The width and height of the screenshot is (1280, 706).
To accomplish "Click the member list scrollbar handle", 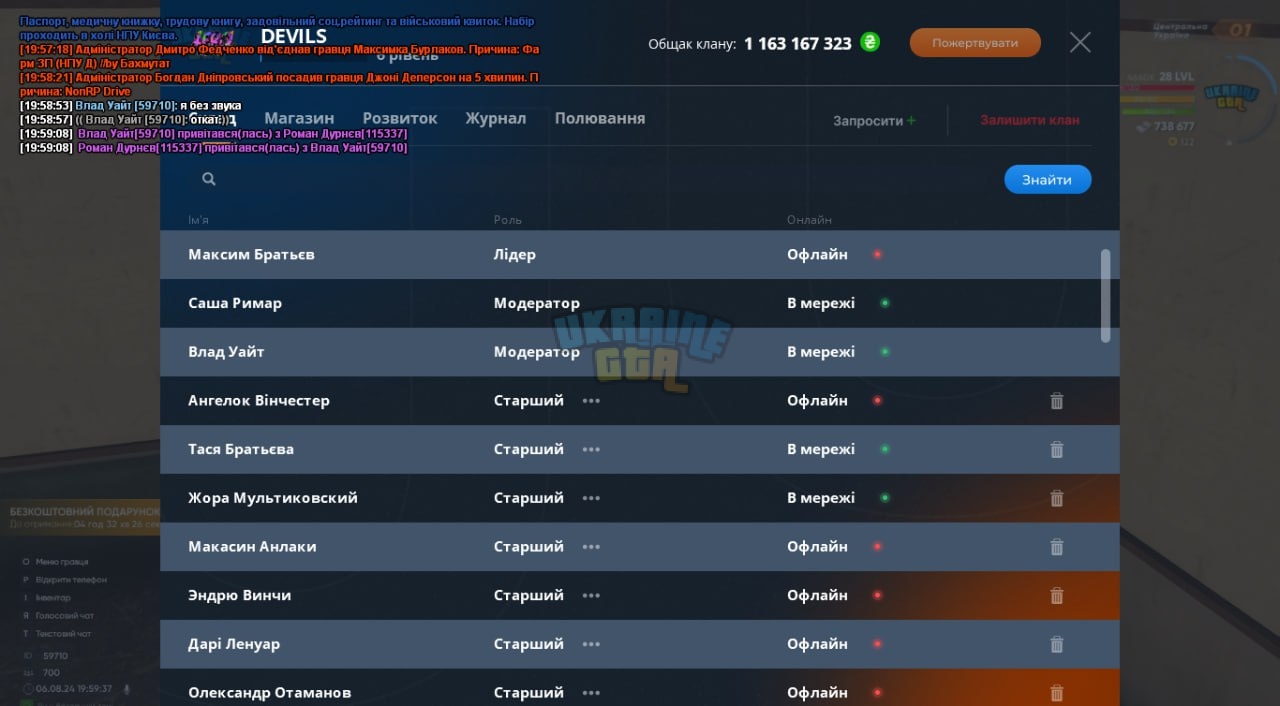I will (1105, 296).
